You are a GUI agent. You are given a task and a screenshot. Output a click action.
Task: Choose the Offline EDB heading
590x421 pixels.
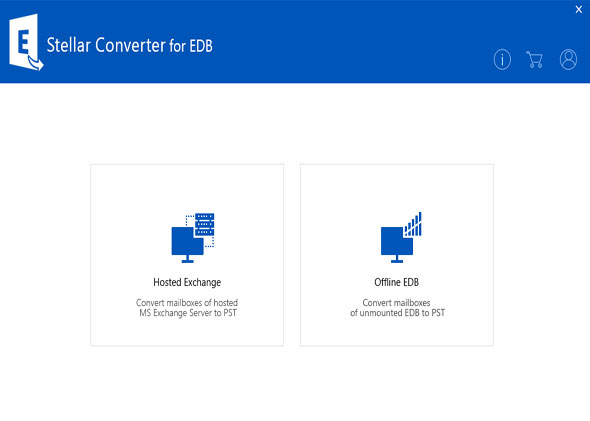point(397,282)
